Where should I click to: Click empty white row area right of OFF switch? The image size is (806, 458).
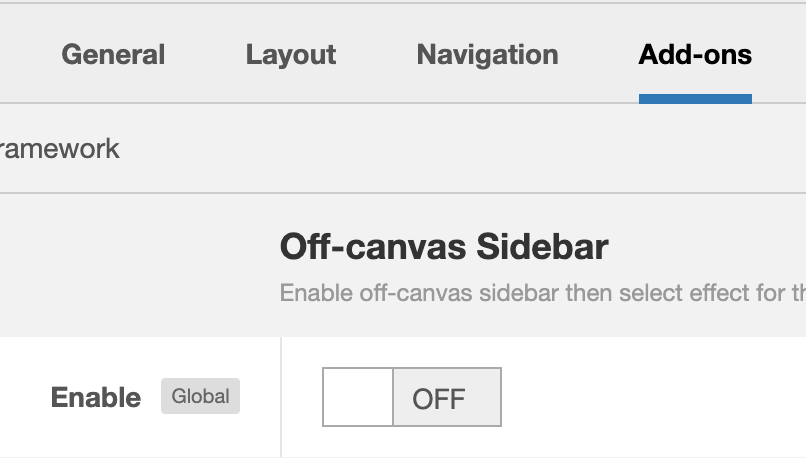[x=650, y=397]
